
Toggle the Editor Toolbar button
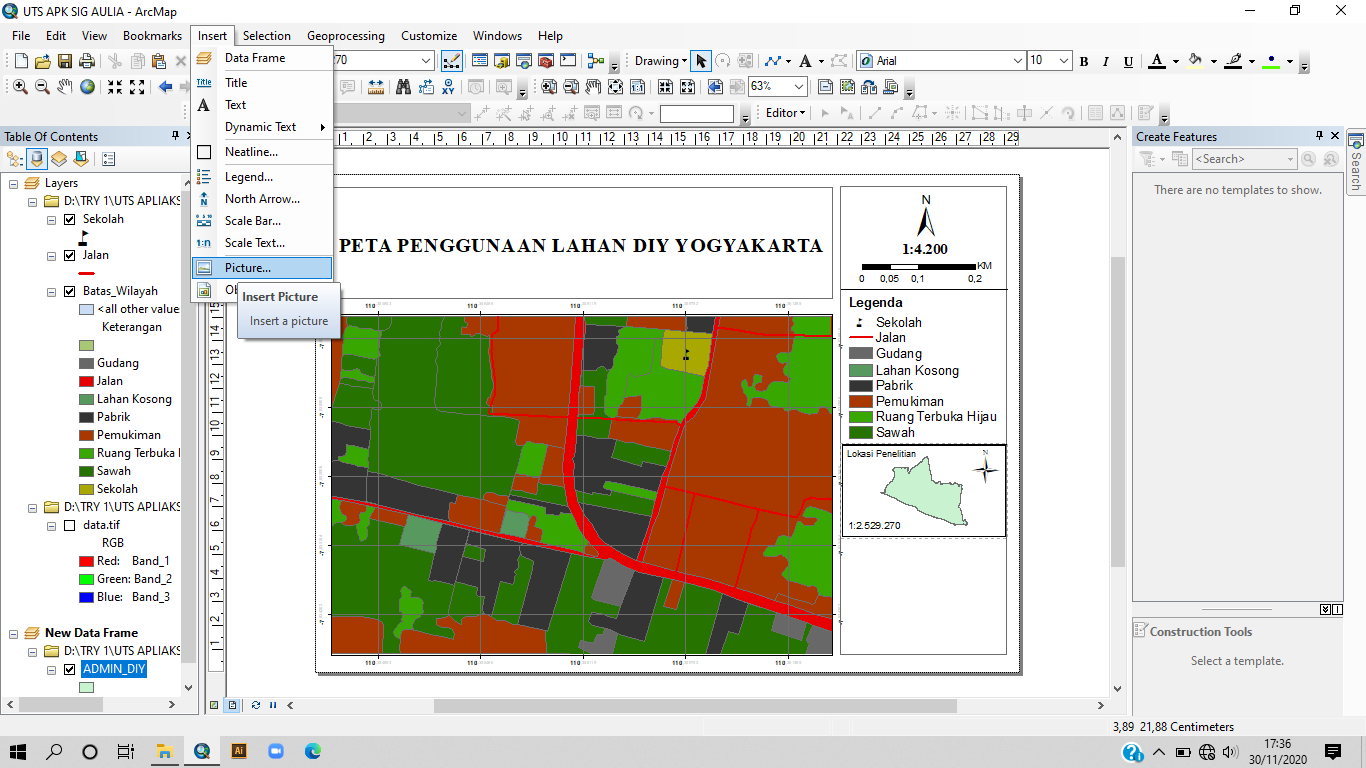pos(451,61)
